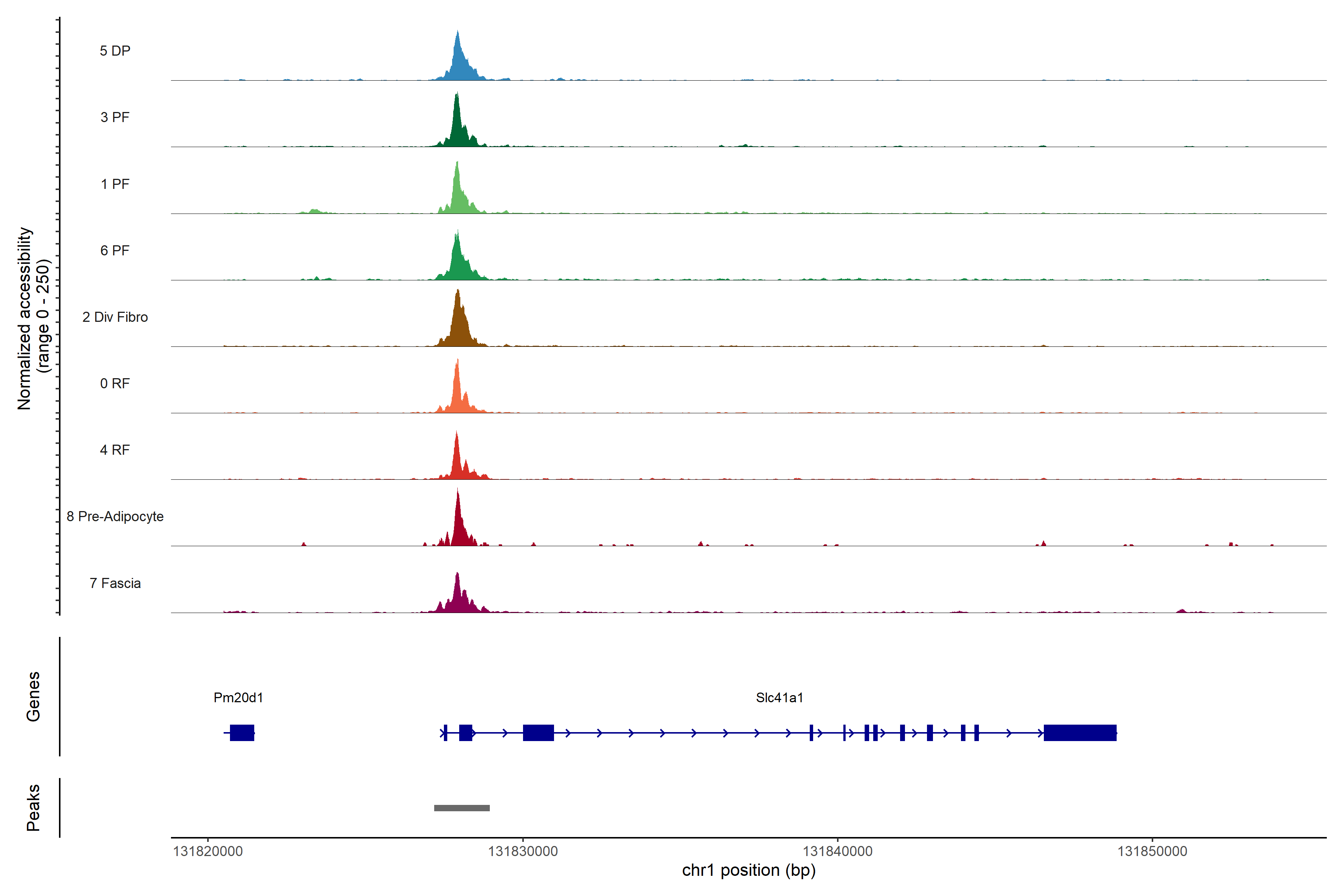Select the 4 RF track label
The image size is (1344, 896).
point(115,450)
